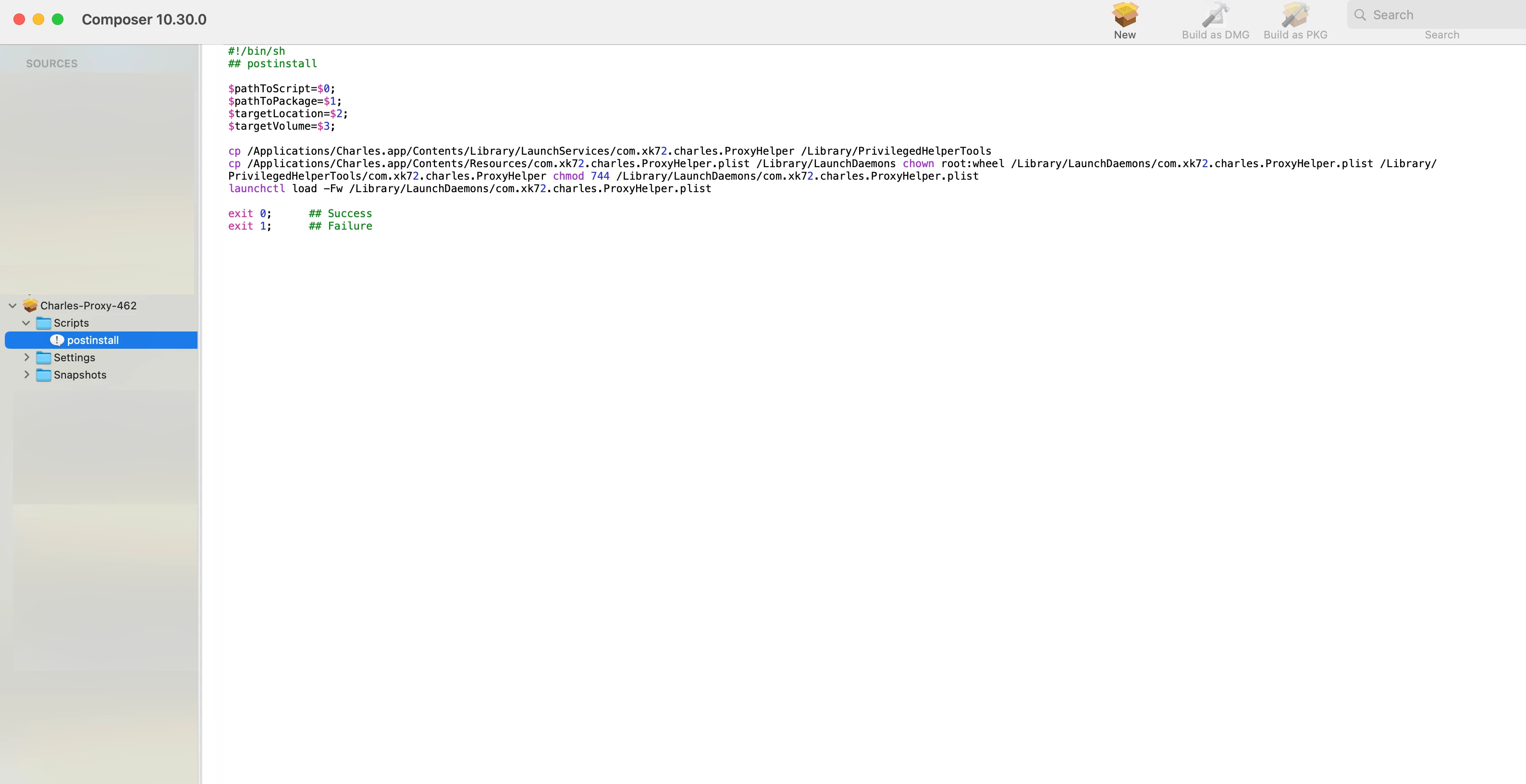Select the postinstall script item
The width and height of the screenshot is (1526, 784).
[93, 340]
